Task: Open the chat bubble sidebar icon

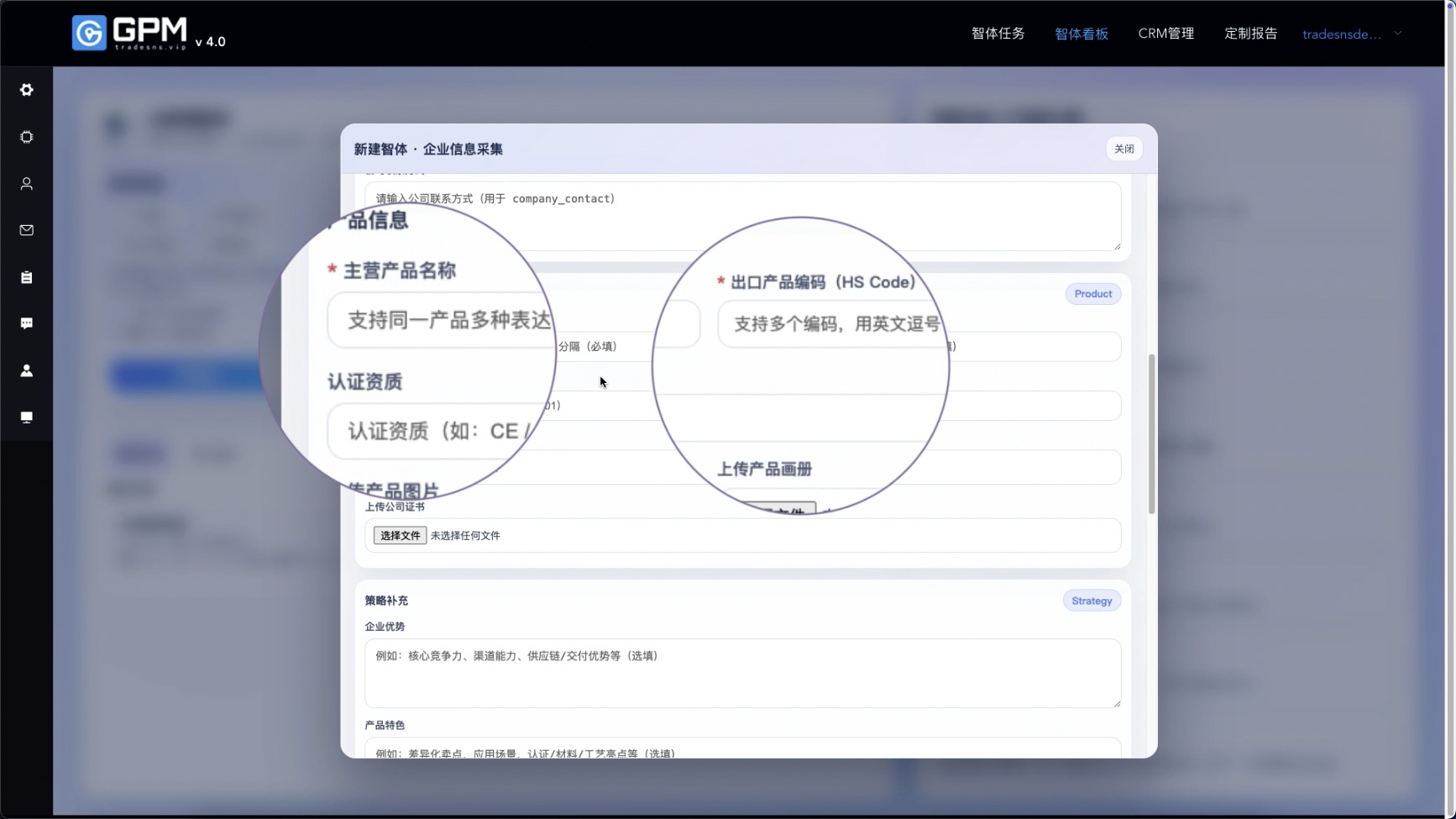Action: coord(27,323)
